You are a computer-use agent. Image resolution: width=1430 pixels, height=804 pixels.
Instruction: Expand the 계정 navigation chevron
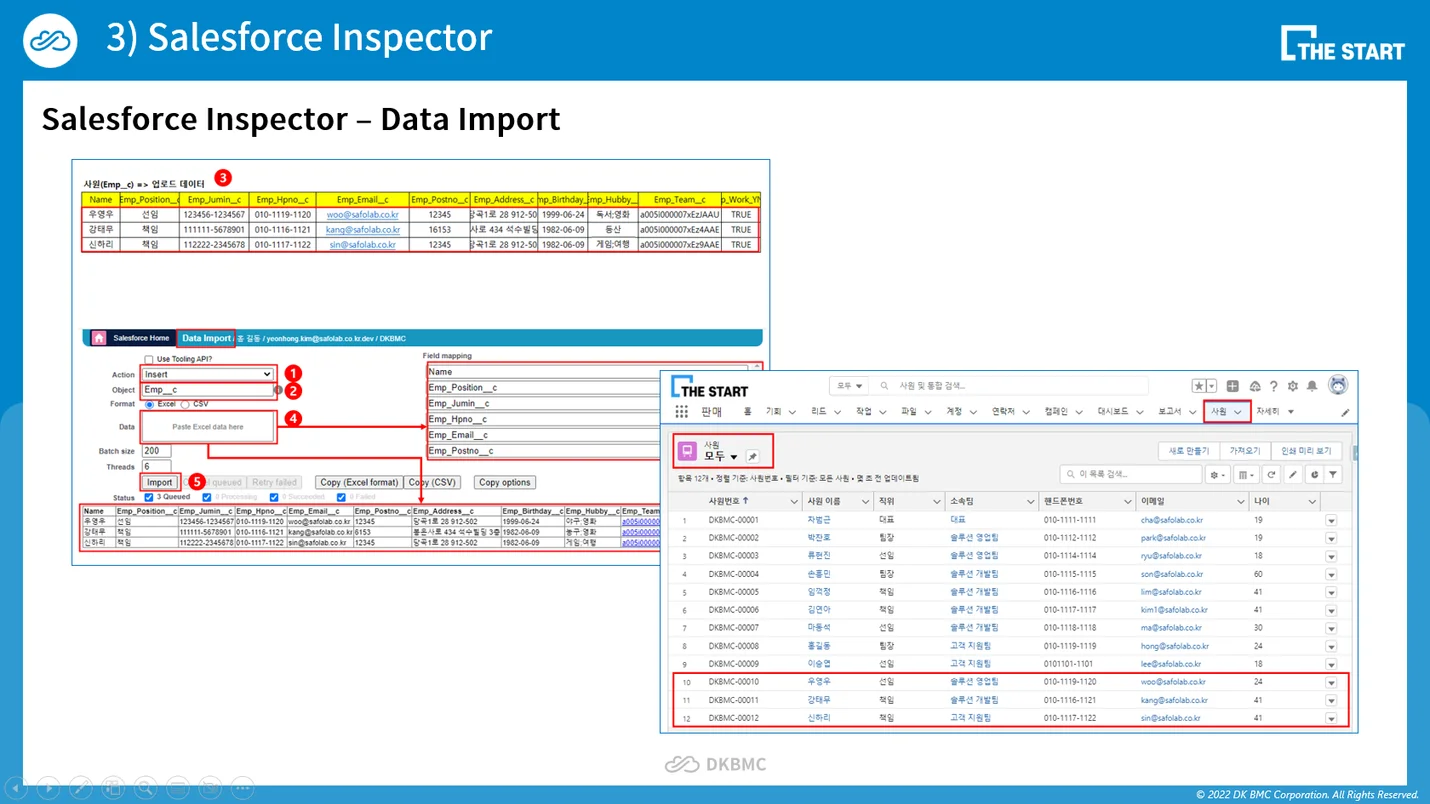[973, 412]
